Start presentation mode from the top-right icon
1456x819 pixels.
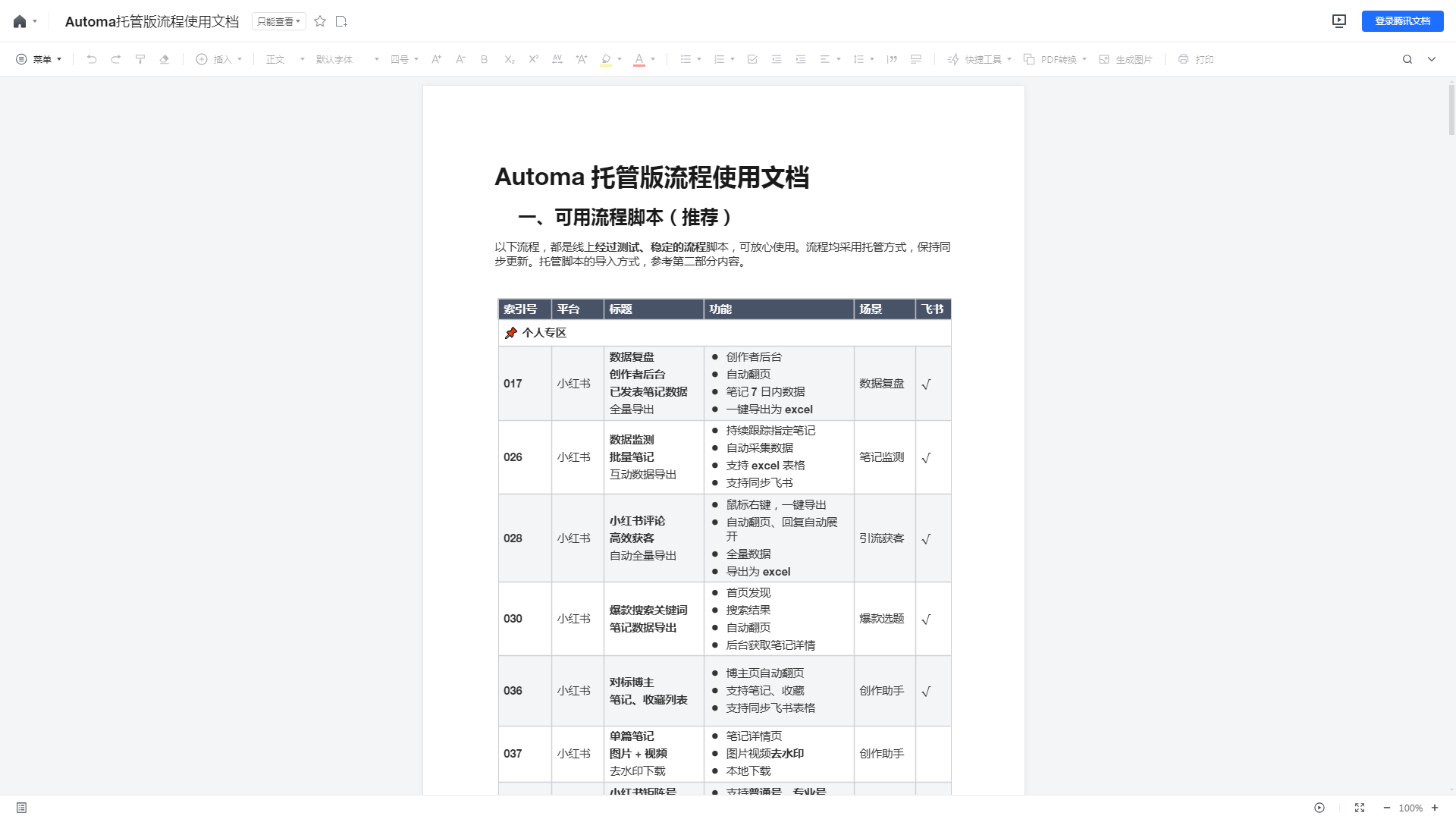[1339, 21]
